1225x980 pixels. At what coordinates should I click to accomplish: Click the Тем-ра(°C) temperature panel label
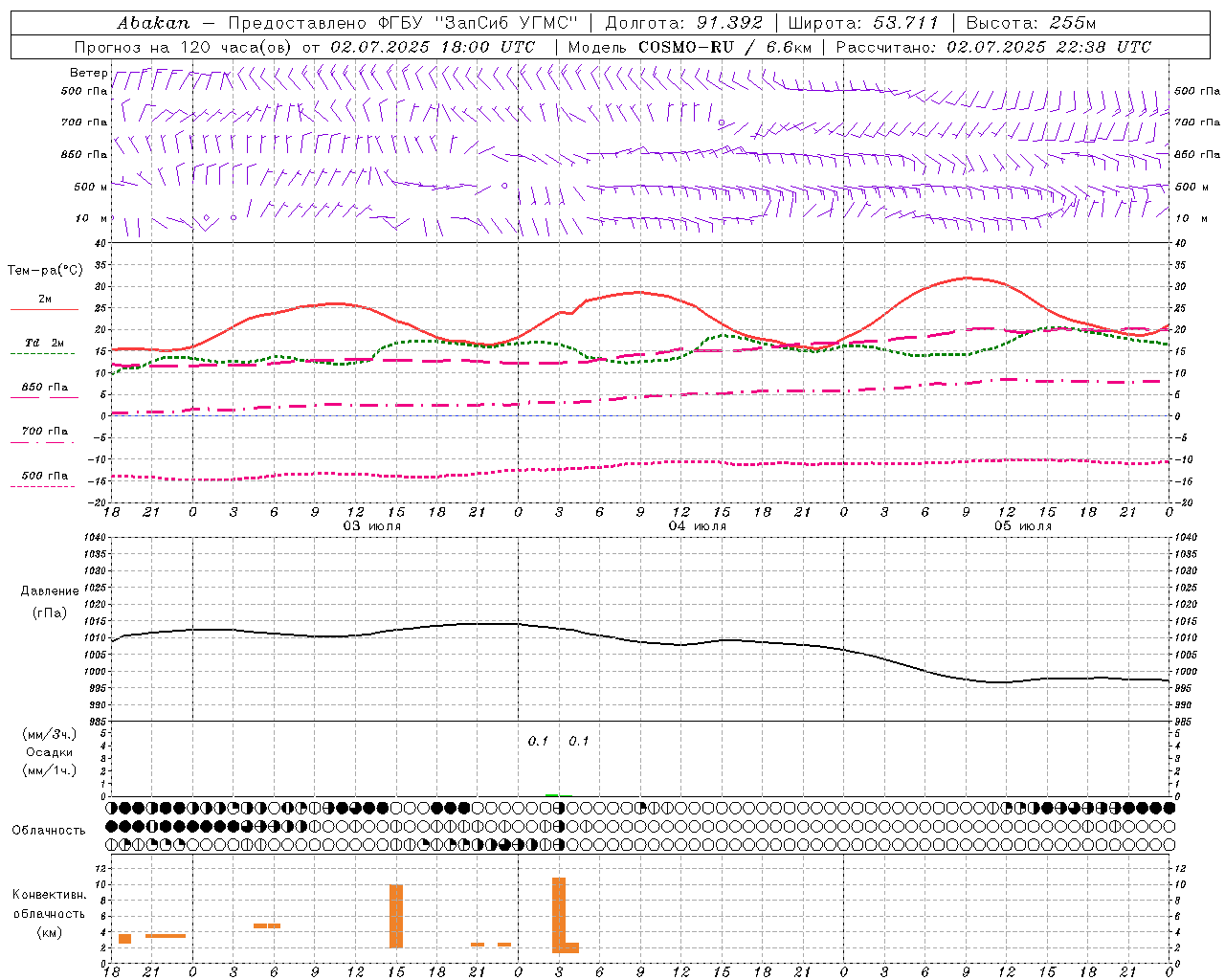tap(45, 271)
